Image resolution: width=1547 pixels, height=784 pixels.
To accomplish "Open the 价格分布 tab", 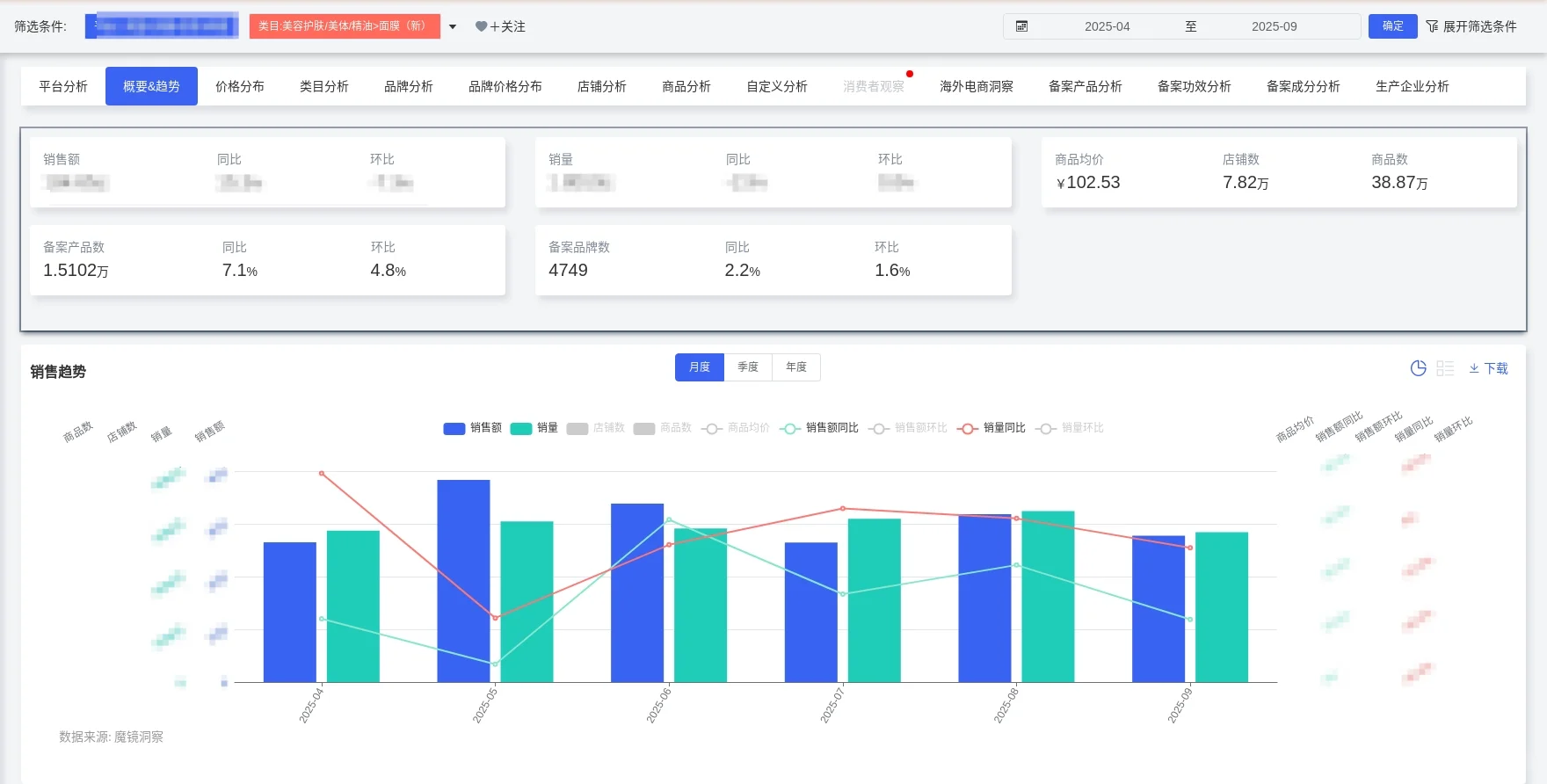I will pos(240,86).
